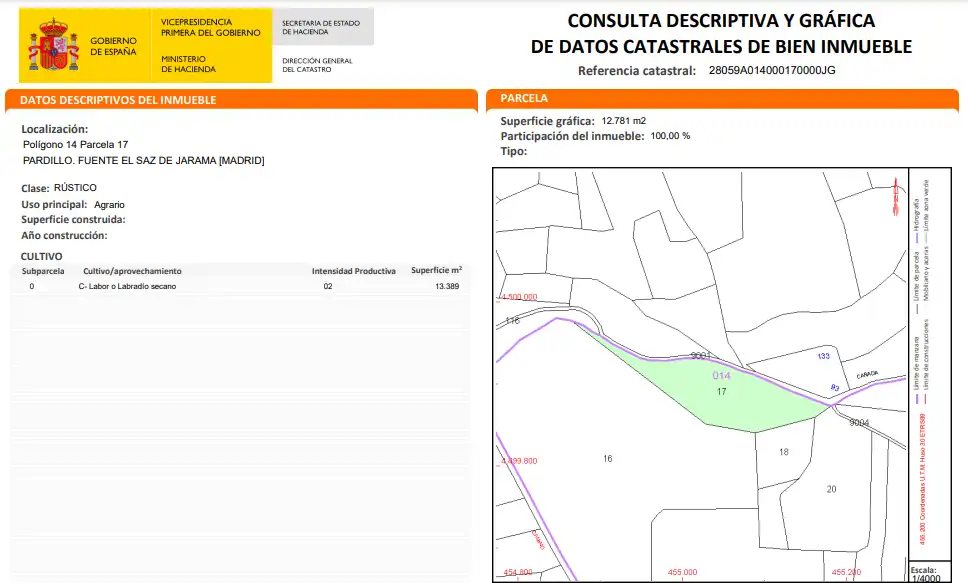Viewport: 968px width, 583px height.
Task: Click the "Localización:" label
Action: tap(55, 129)
